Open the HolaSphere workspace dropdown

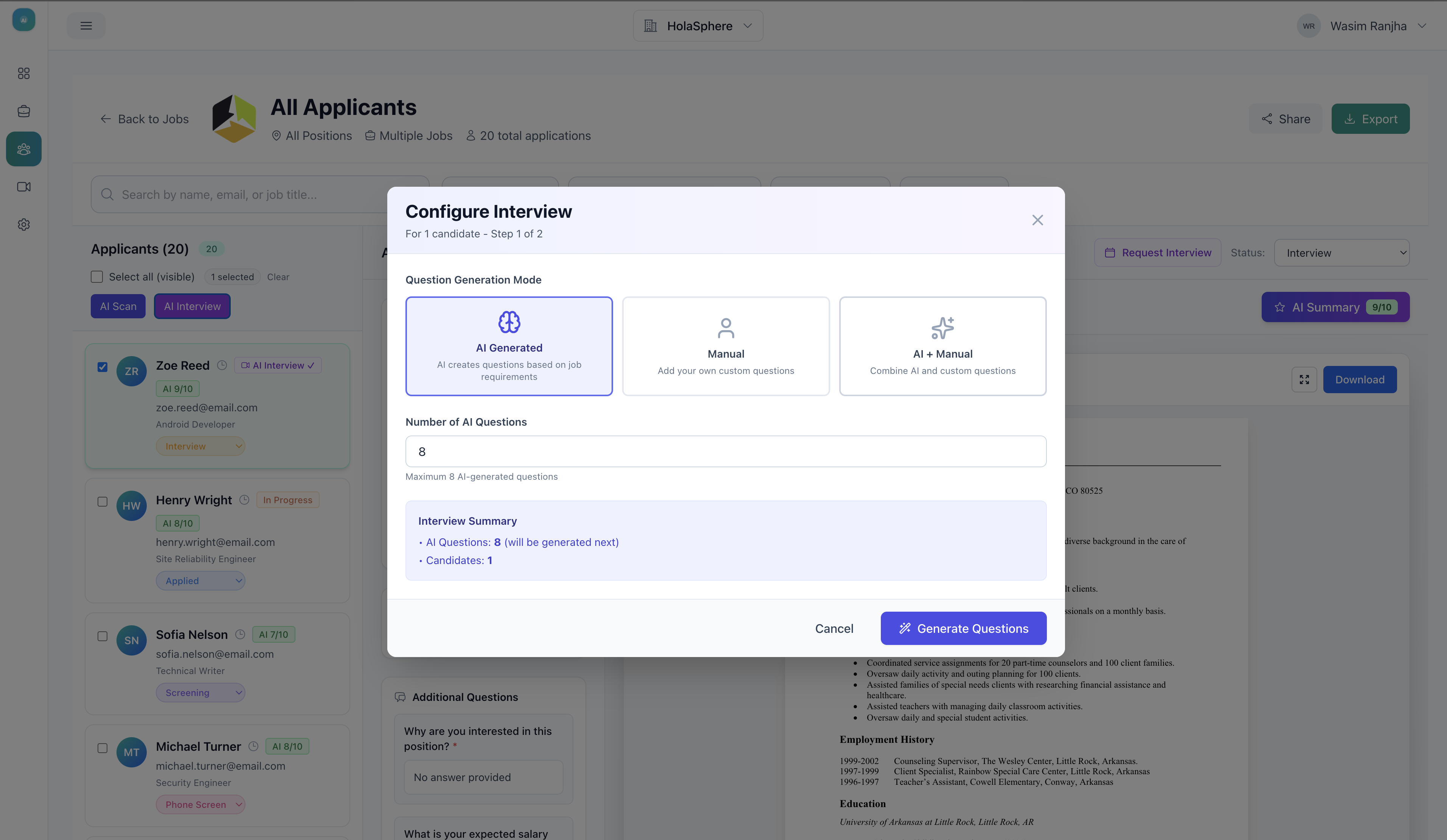697,25
